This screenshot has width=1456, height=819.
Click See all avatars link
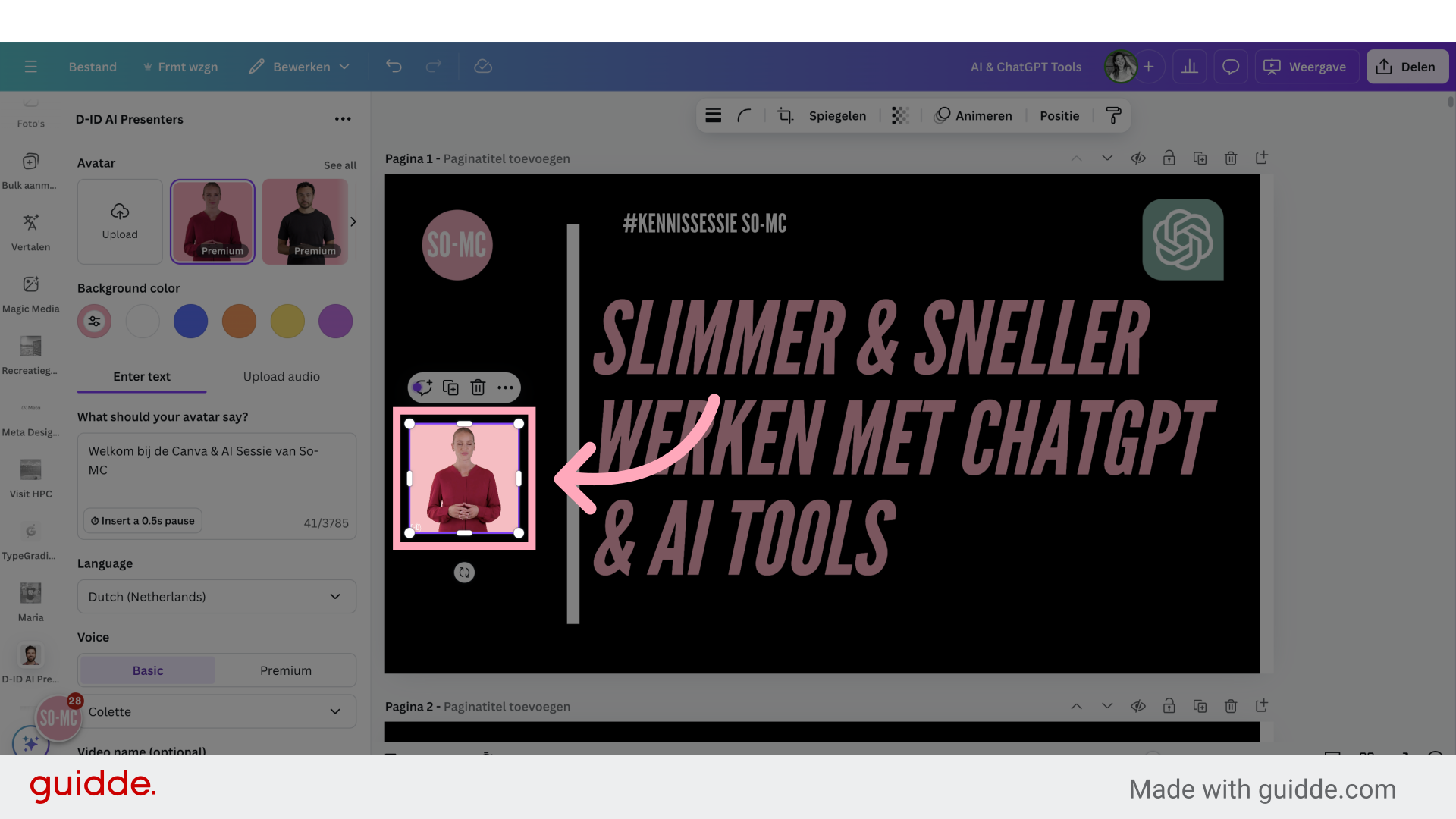pyautogui.click(x=340, y=165)
